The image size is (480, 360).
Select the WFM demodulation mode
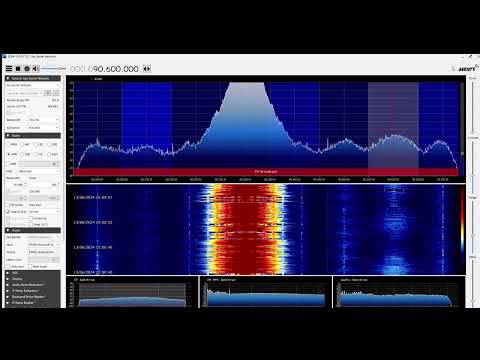pos(12,154)
